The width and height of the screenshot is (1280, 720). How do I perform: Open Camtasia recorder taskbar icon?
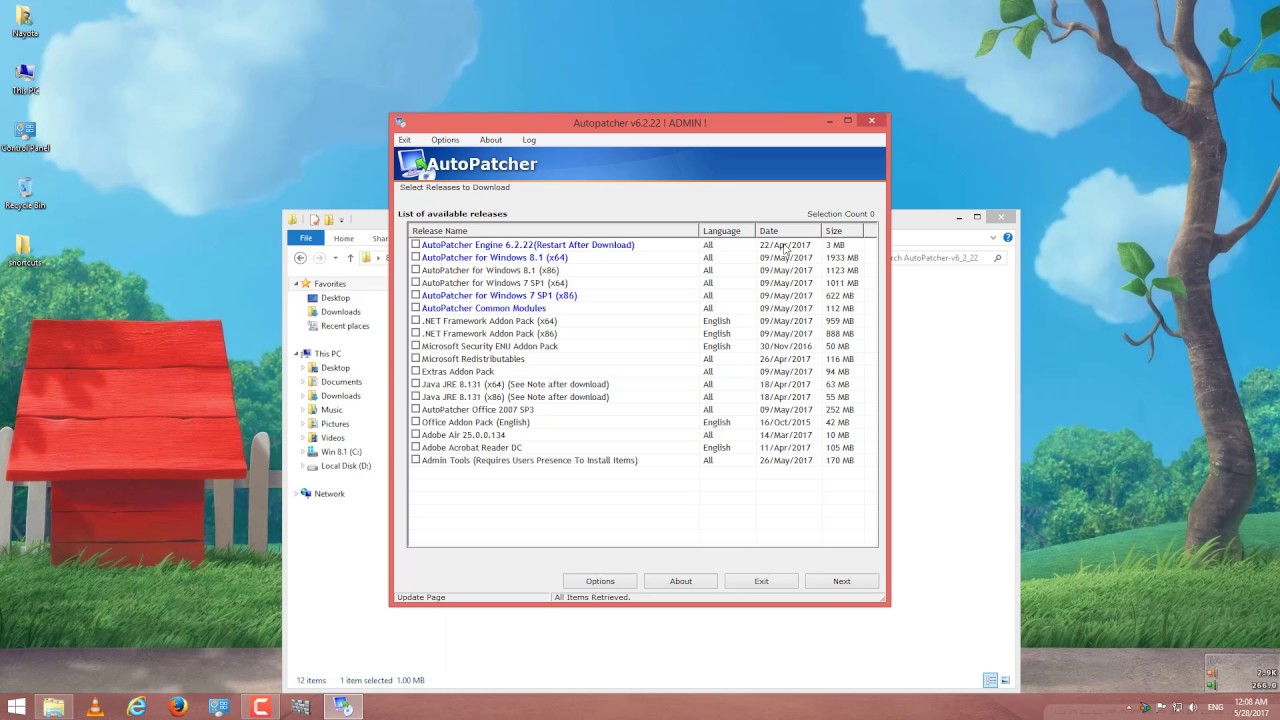[260, 707]
